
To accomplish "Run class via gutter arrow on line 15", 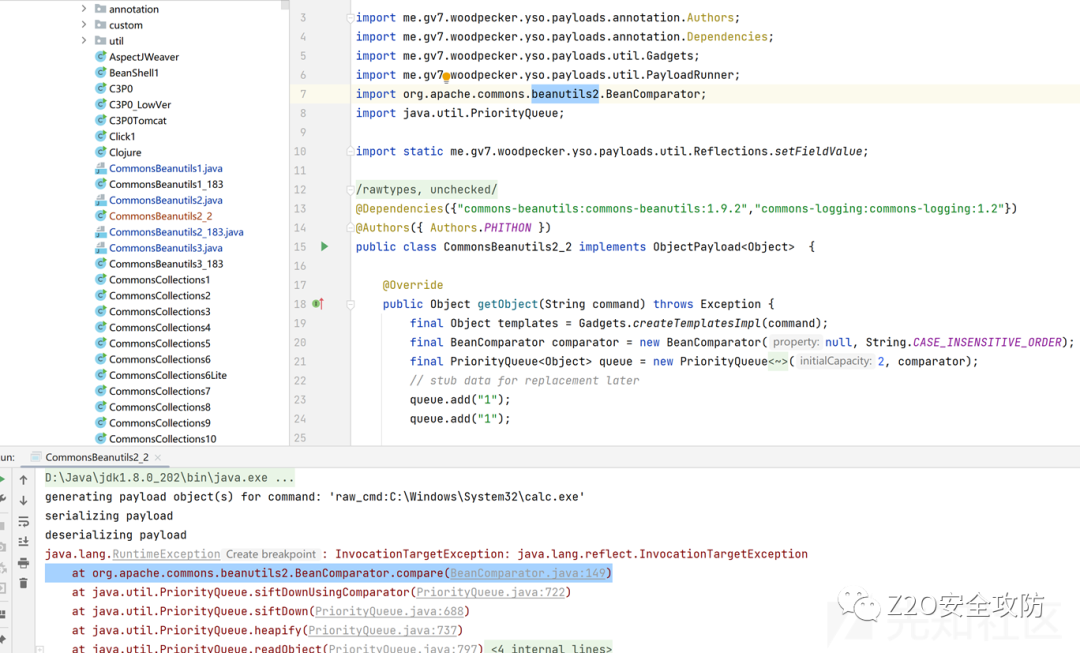I will tap(324, 246).
